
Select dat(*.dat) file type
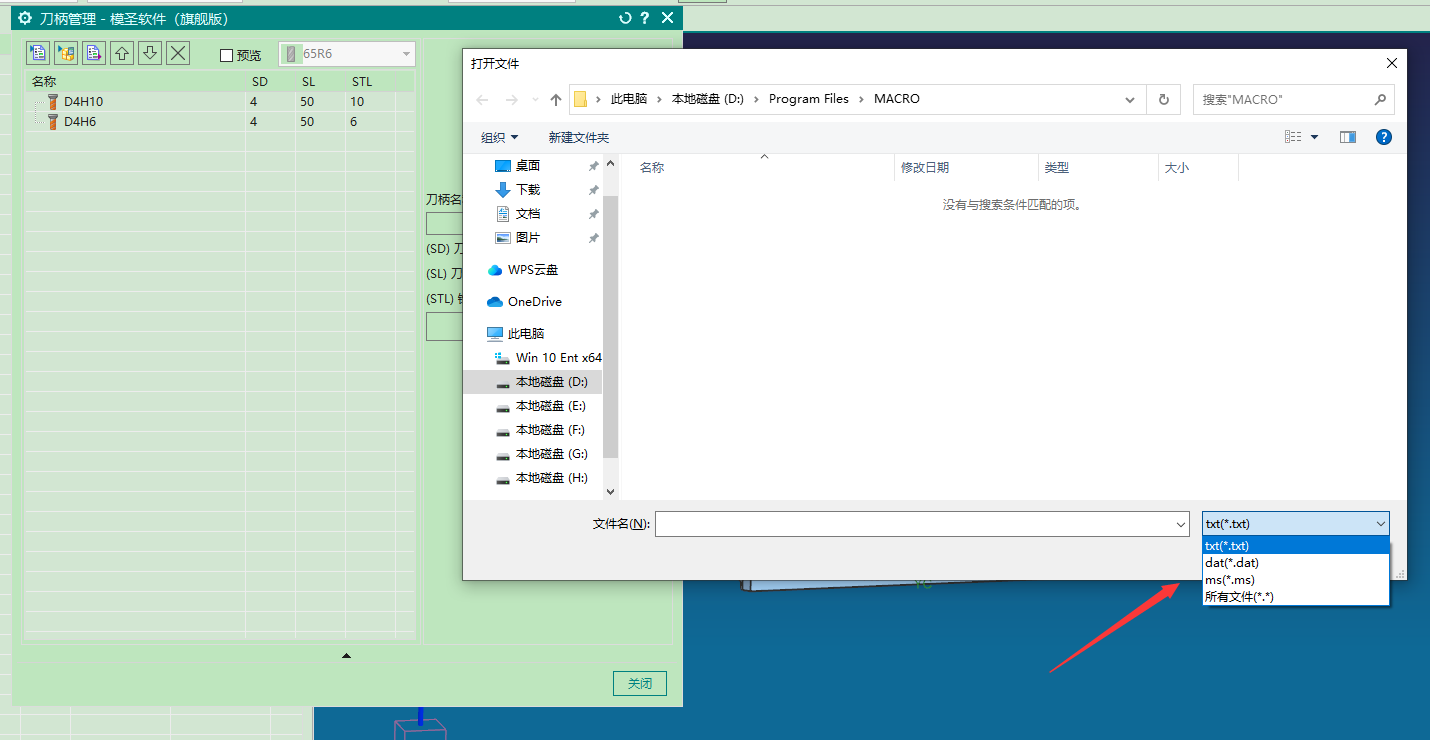1296,562
